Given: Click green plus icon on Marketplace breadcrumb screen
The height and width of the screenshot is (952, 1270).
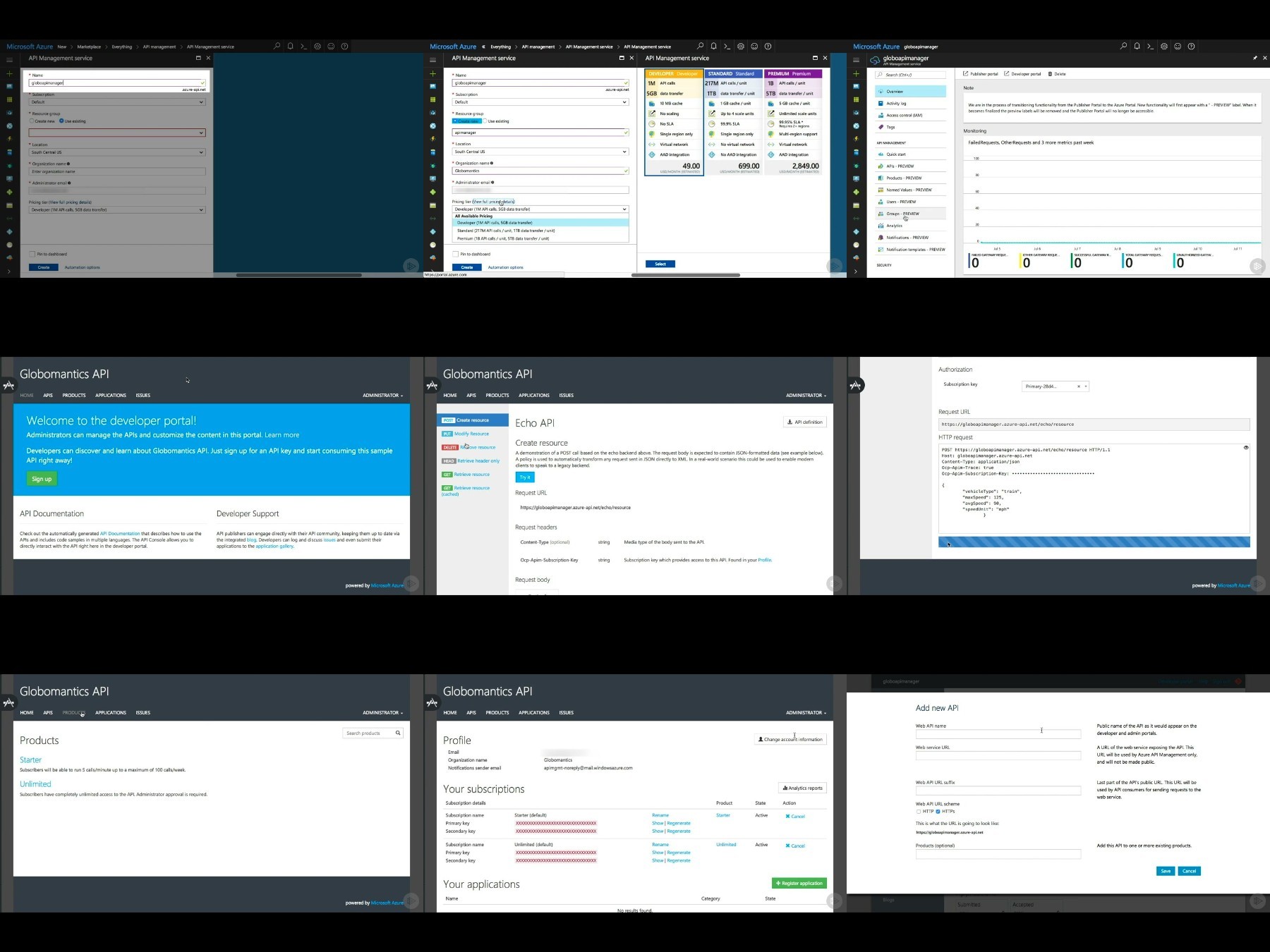Looking at the screenshot, I should [x=9, y=73].
